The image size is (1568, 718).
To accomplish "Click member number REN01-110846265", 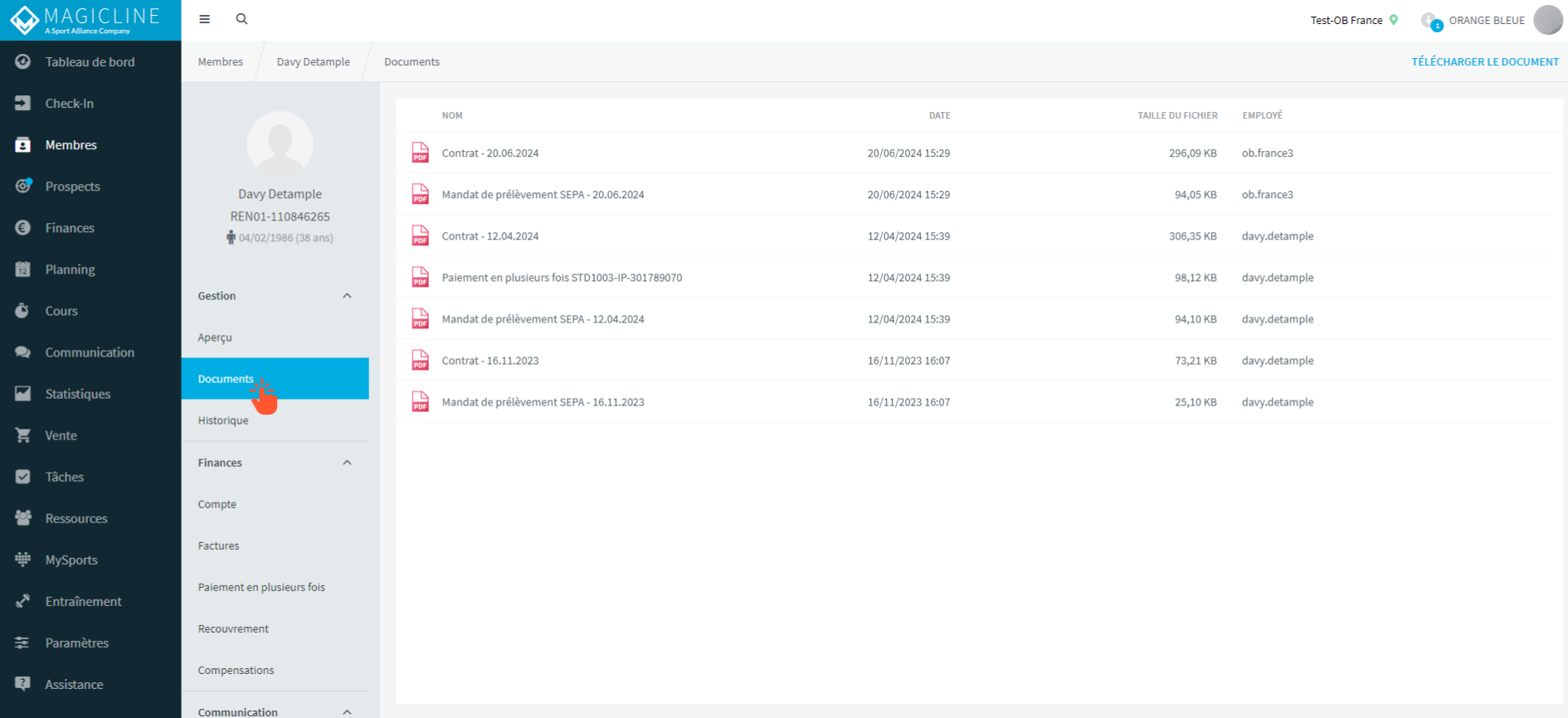I will 280,216.
